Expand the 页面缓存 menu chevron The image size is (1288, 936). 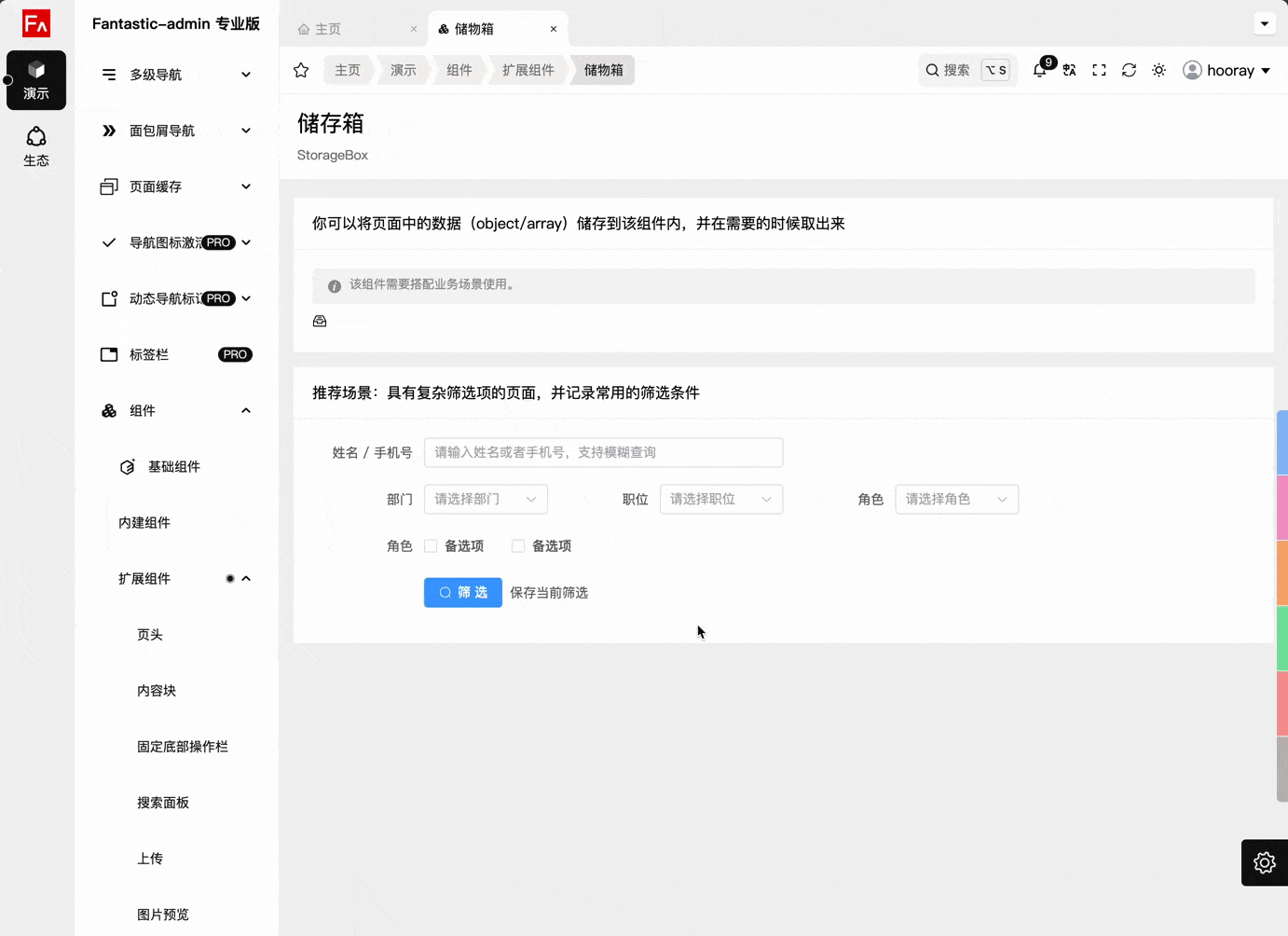pyautogui.click(x=246, y=186)
